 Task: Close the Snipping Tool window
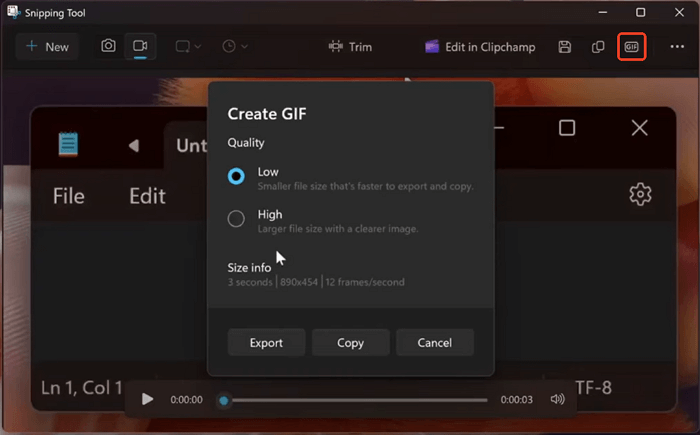click(x=679, y=13)
